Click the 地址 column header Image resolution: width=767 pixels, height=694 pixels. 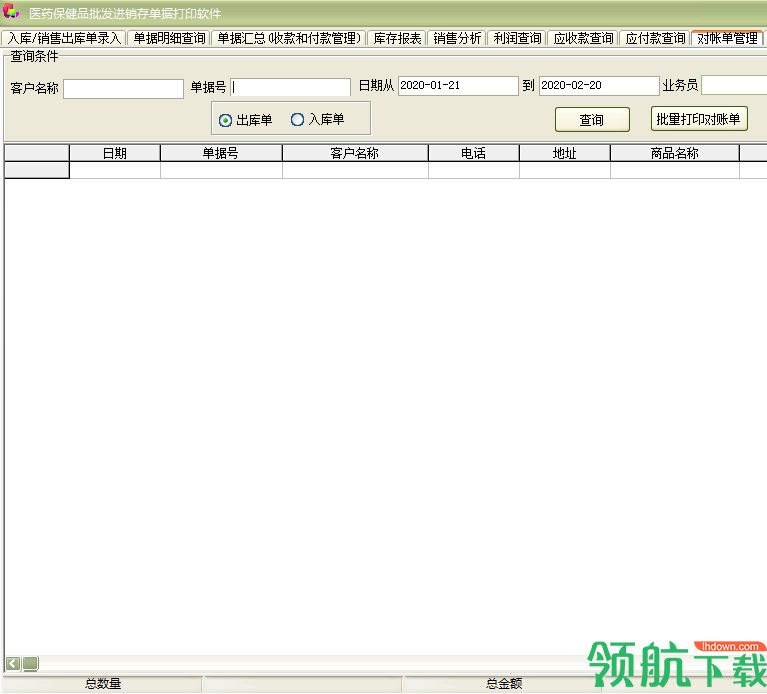pyautogui.click(x=564, y=153)
